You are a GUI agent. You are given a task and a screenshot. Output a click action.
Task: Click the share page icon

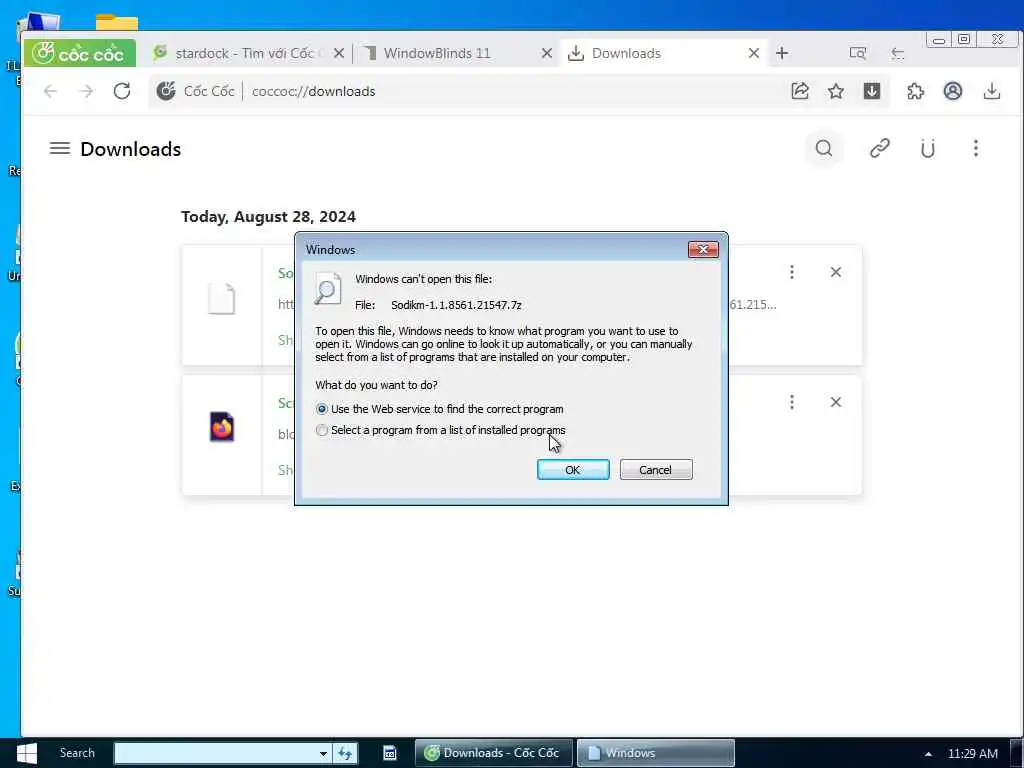point(800,91)
